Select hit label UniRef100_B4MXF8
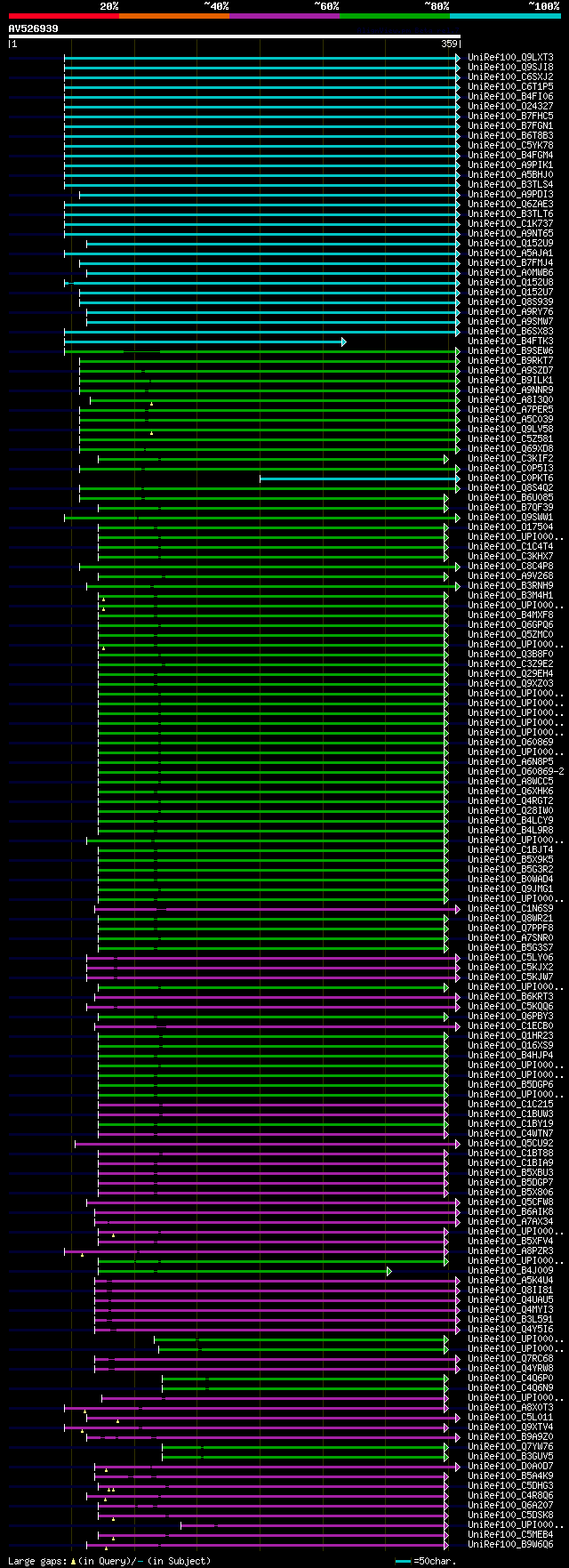This screenshot has width=569, height=1568. [510, 615]
